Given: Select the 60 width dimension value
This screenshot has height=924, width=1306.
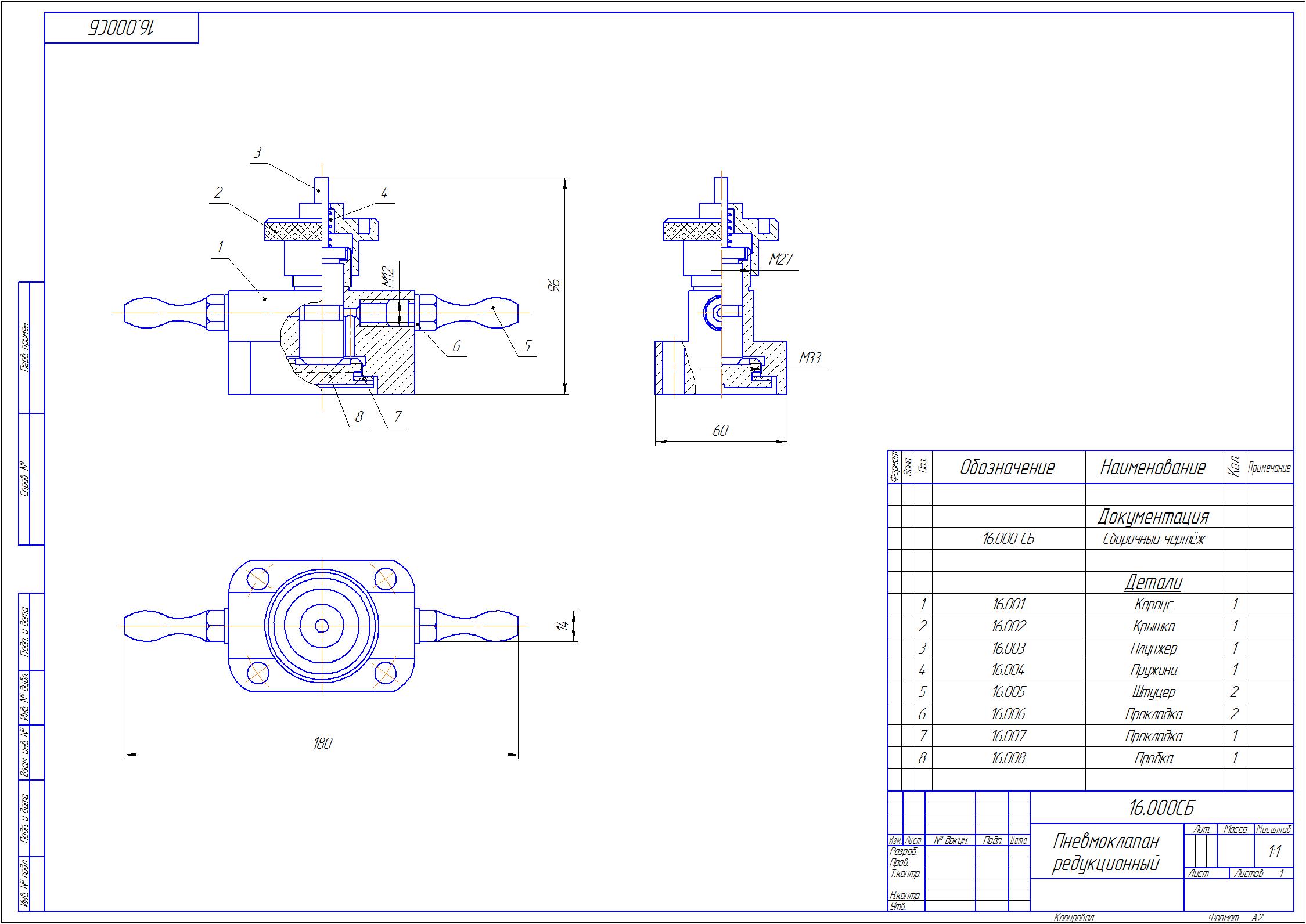Looking at the screenshot, I should [720, 431].
